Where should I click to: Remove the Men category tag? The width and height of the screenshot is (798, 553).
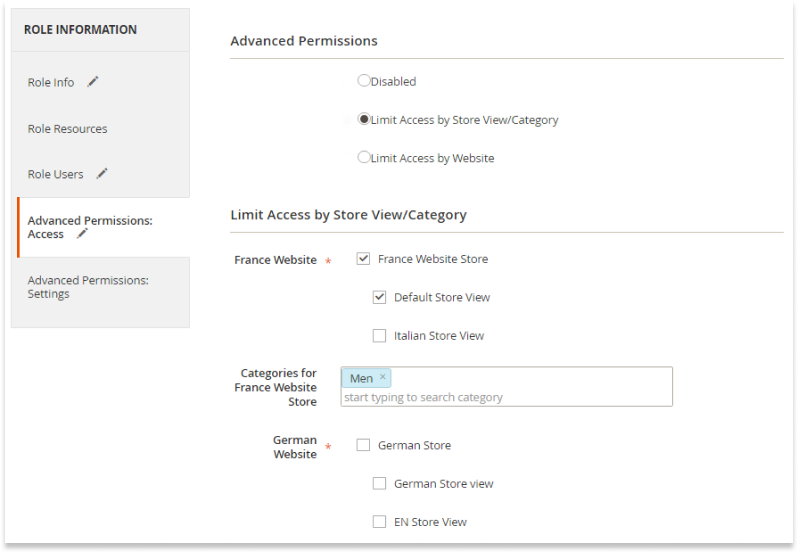383,376
